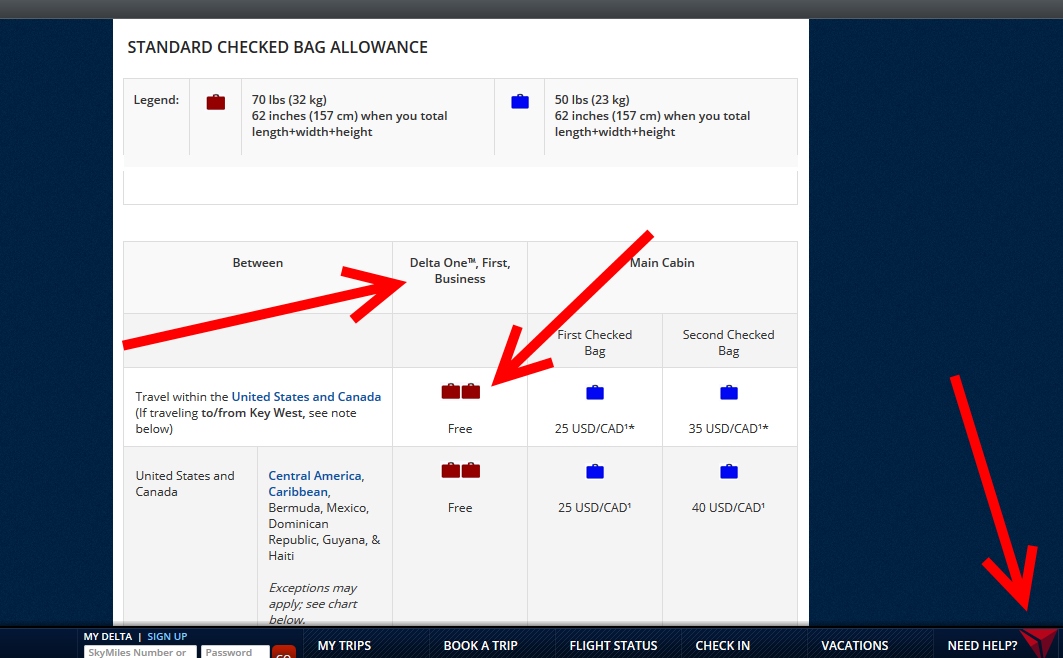Open the CHECK IN menu
1063x658 pixels.
point(722,645)
